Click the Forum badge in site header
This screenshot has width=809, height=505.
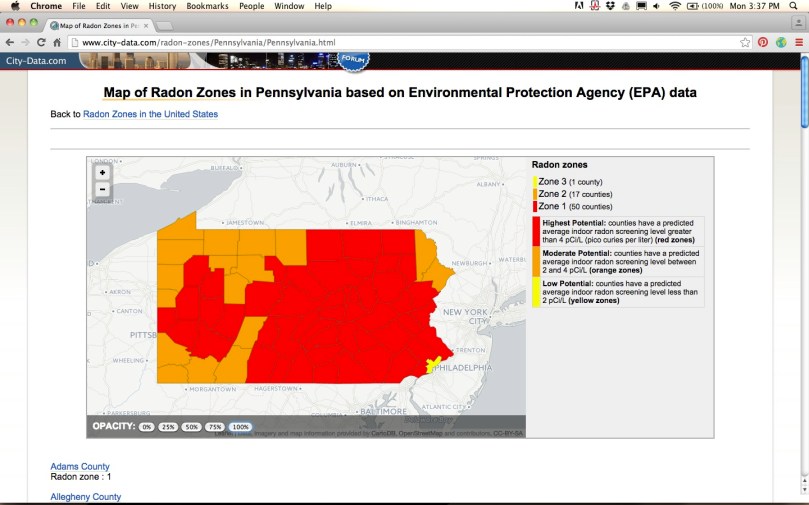[353, 60]
